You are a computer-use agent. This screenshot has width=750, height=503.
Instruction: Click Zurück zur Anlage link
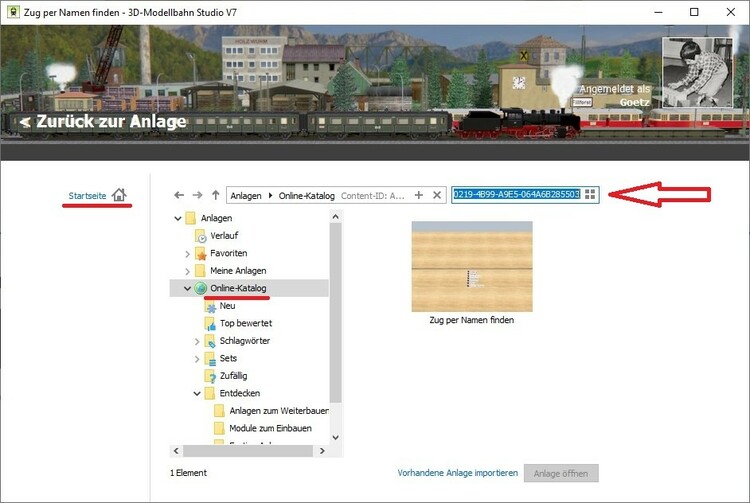(103, 121)
